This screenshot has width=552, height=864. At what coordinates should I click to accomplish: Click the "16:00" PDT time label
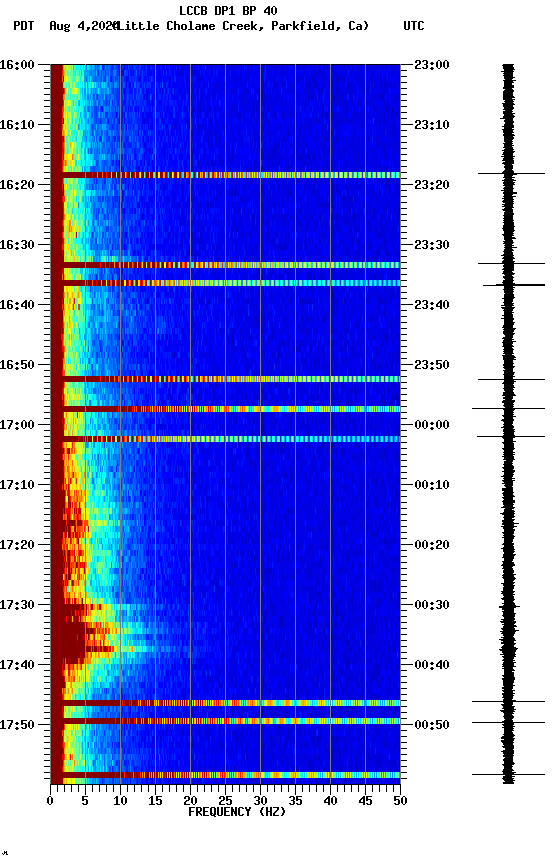17,64
